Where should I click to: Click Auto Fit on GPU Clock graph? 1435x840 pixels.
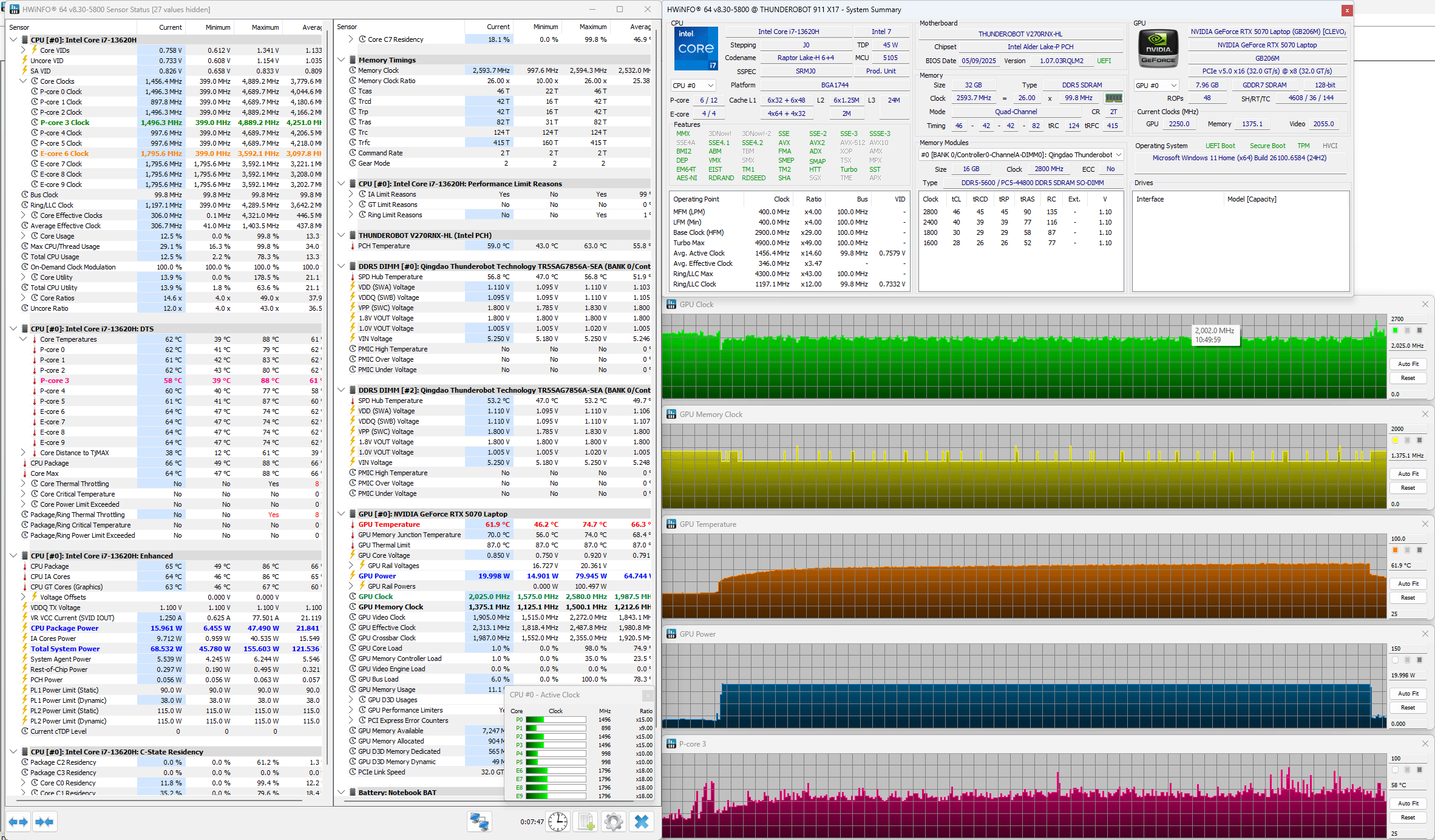[x=1408, y=364]
